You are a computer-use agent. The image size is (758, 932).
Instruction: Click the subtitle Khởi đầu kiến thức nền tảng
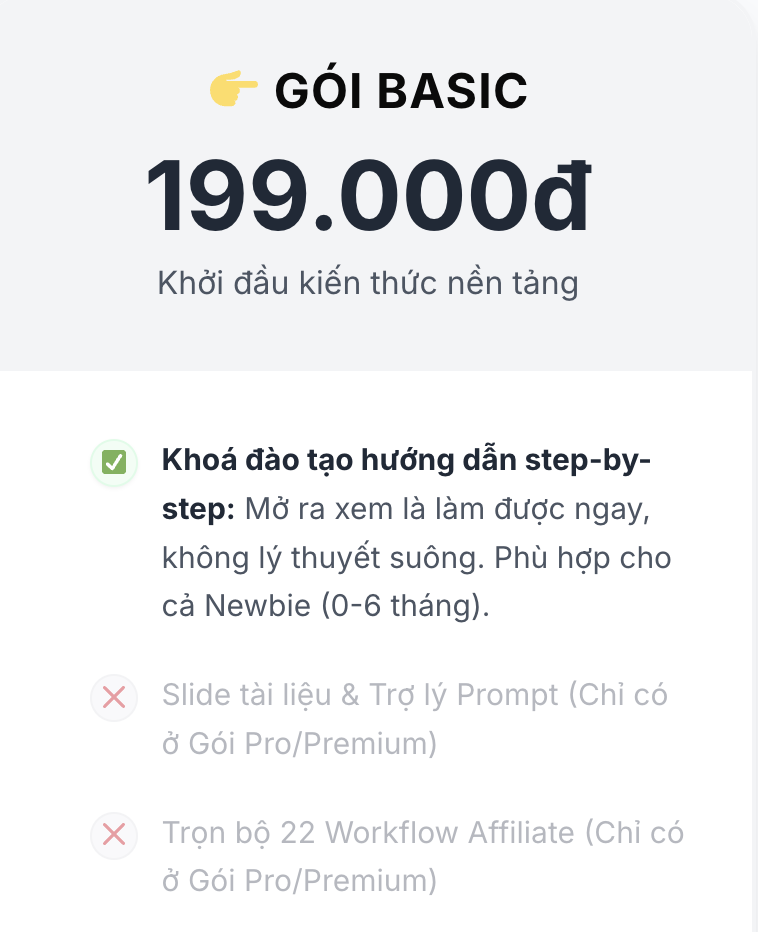point(368,283)
